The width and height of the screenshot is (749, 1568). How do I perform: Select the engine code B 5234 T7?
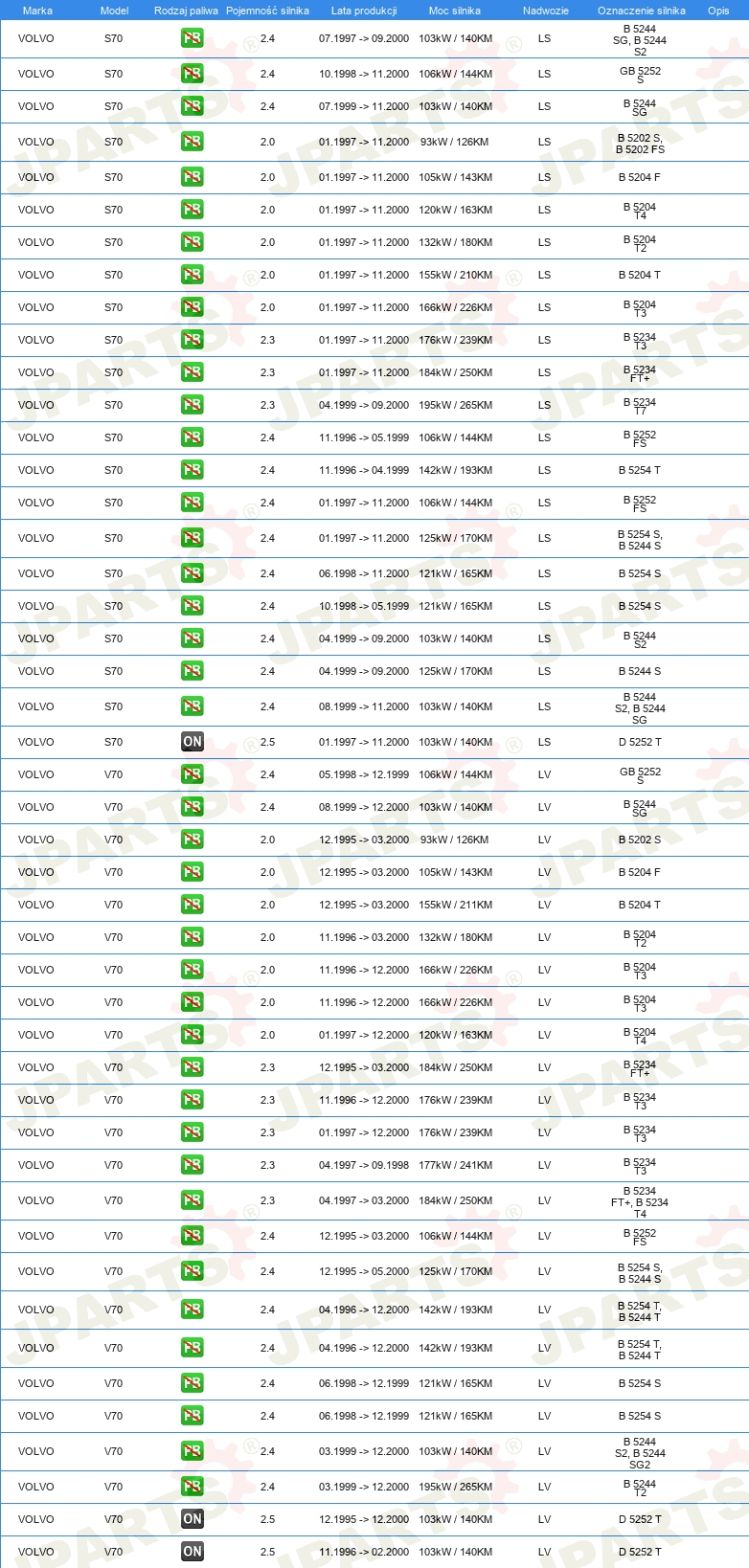[640, 406]
